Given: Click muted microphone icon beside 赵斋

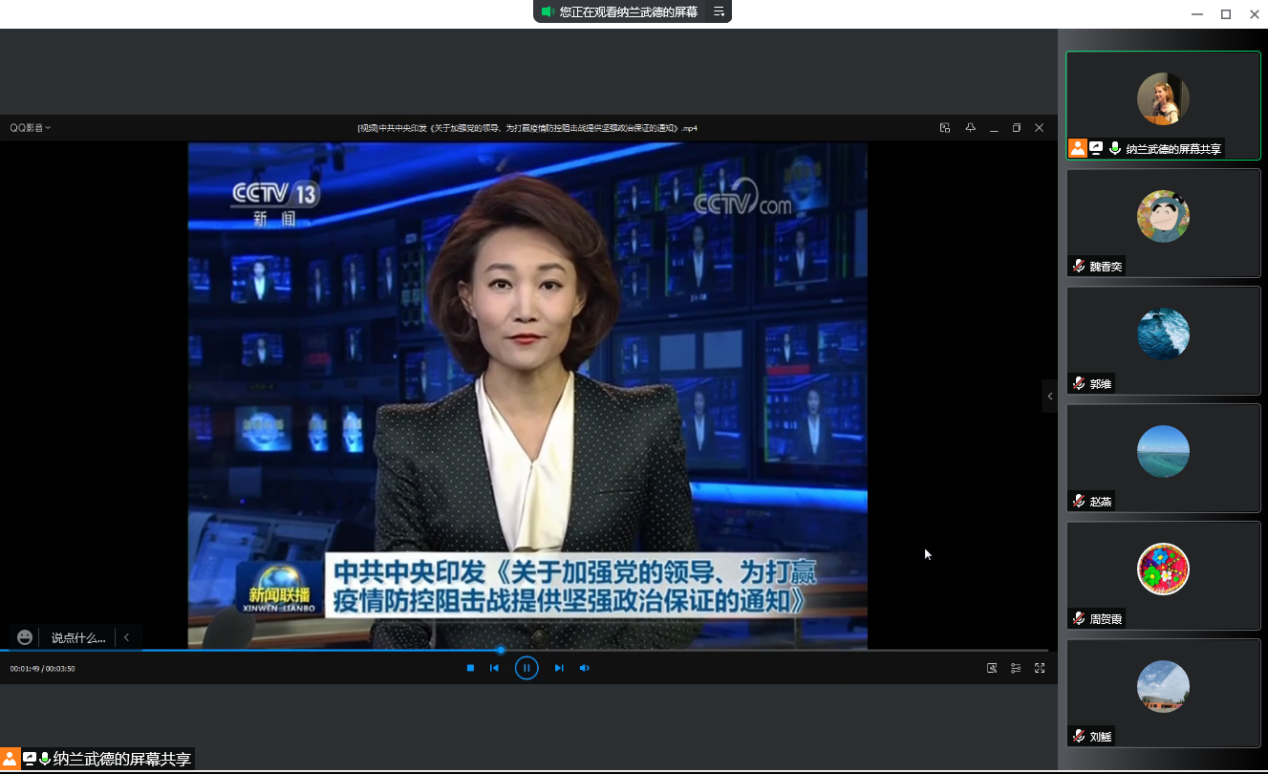Looking at the screenshot, I should (x=1078, y=501).
